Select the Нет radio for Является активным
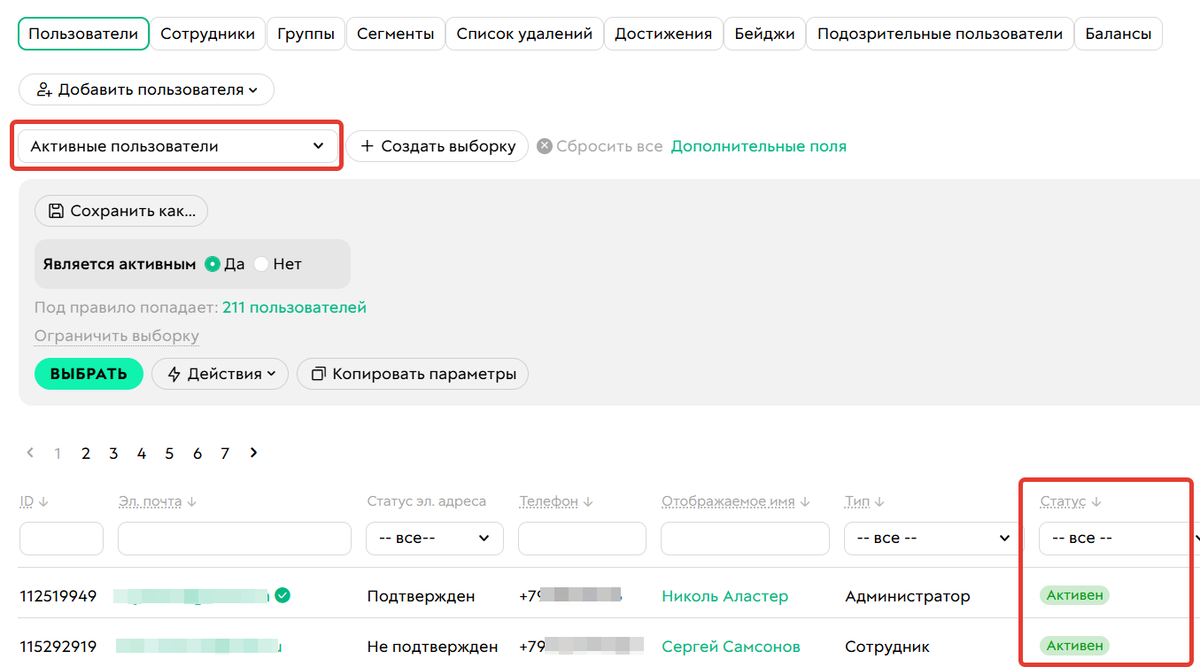This screenshot has width=1200, height=667. [x=261, y=264]
